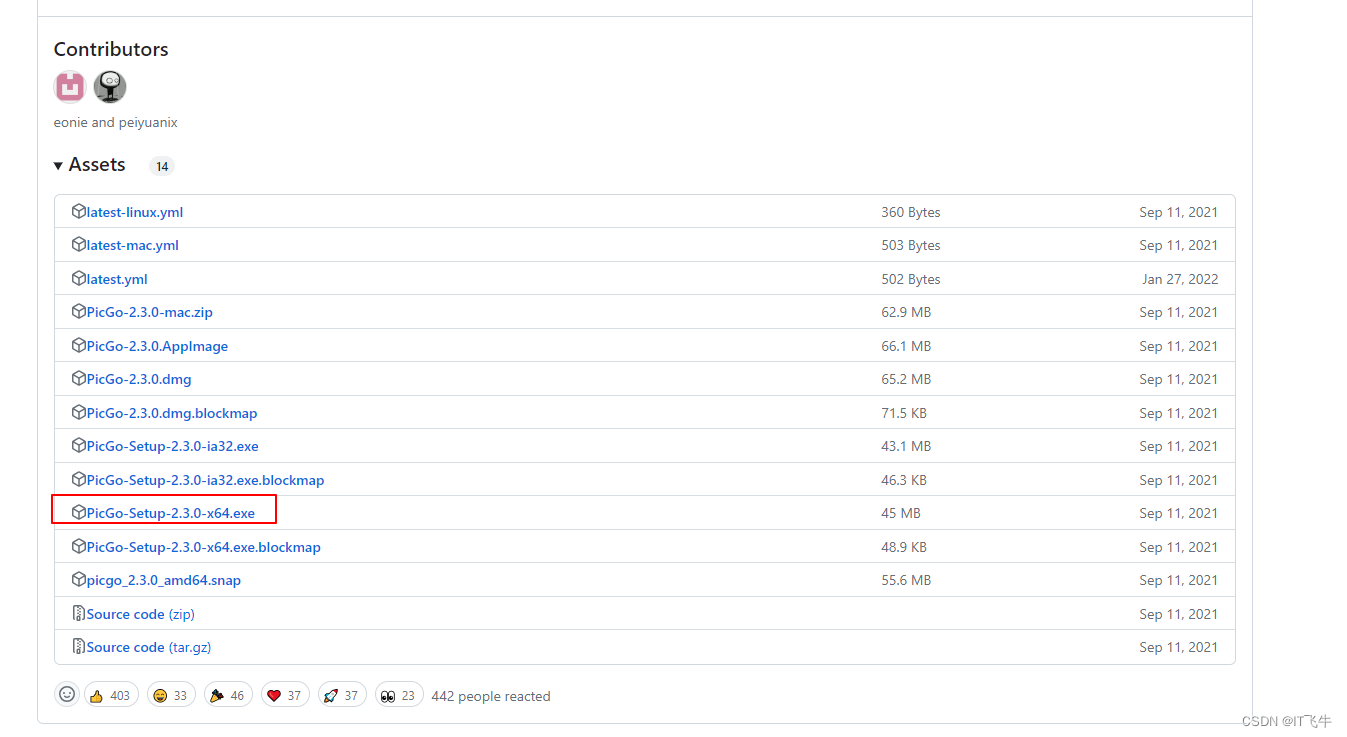Image resolution: width=1347 pixels, height=737 pixels.
Task: Click the Assets count badge 14
Action: (162, 167)
